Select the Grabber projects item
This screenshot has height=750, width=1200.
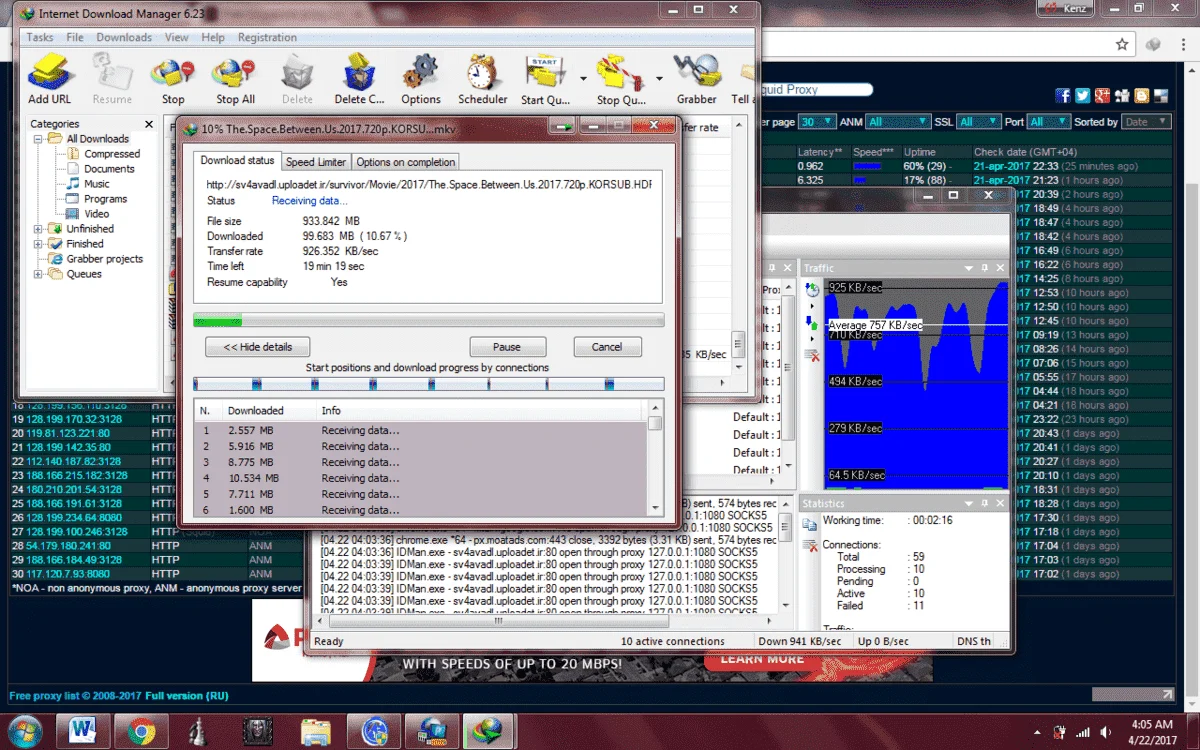point(105,259)
